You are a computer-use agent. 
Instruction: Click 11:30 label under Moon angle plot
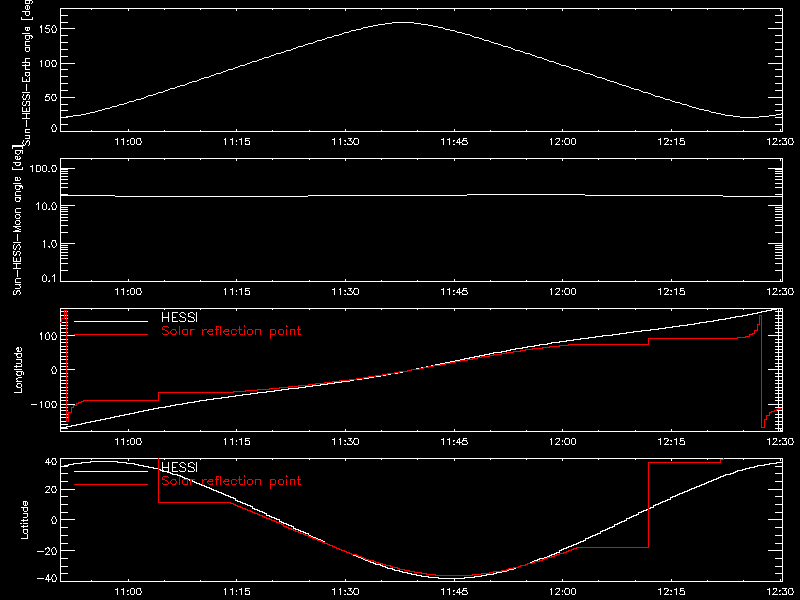(345, 292)
